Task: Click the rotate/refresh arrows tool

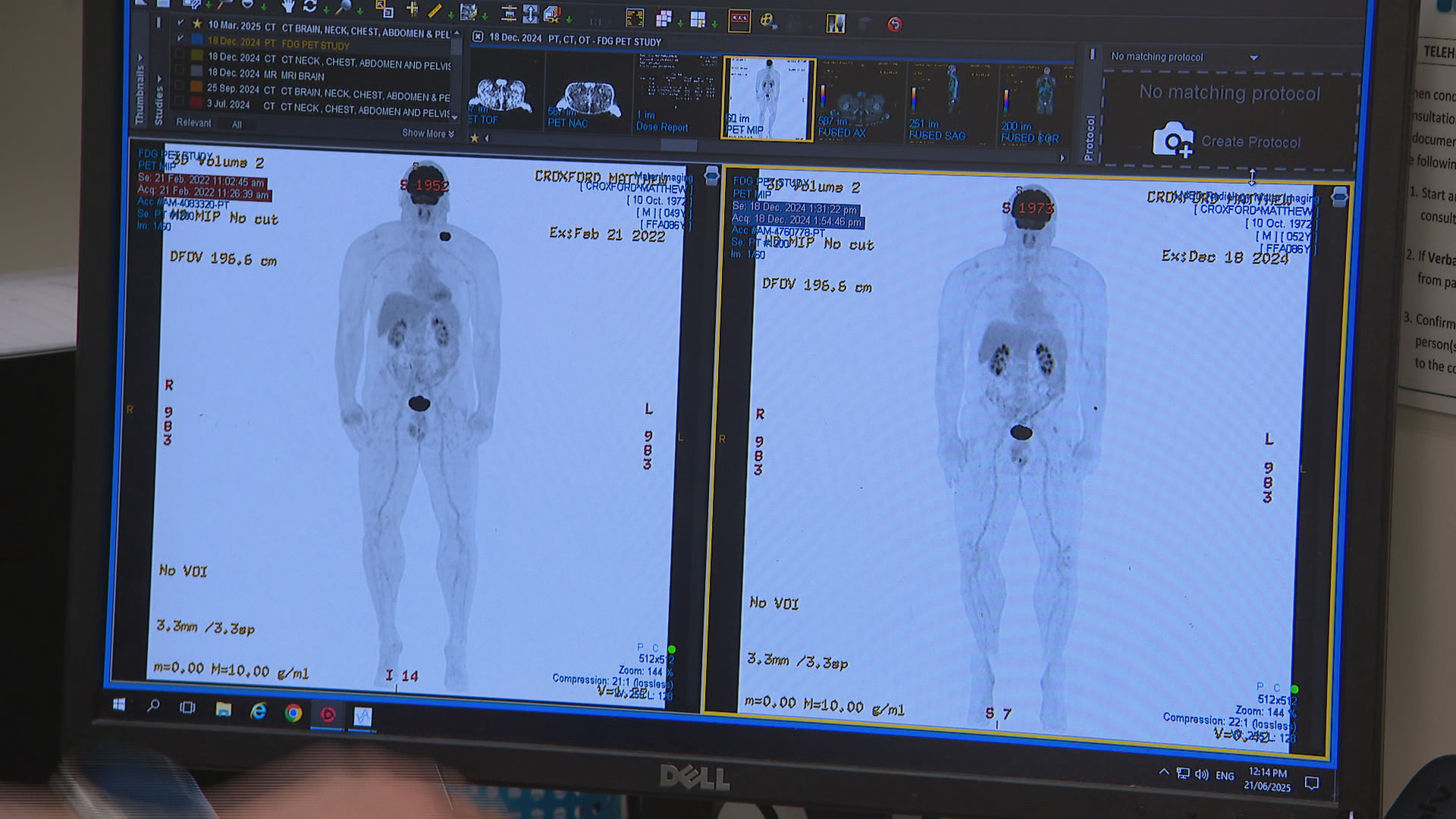Action: pyautogui.click(x=310, y=7)
